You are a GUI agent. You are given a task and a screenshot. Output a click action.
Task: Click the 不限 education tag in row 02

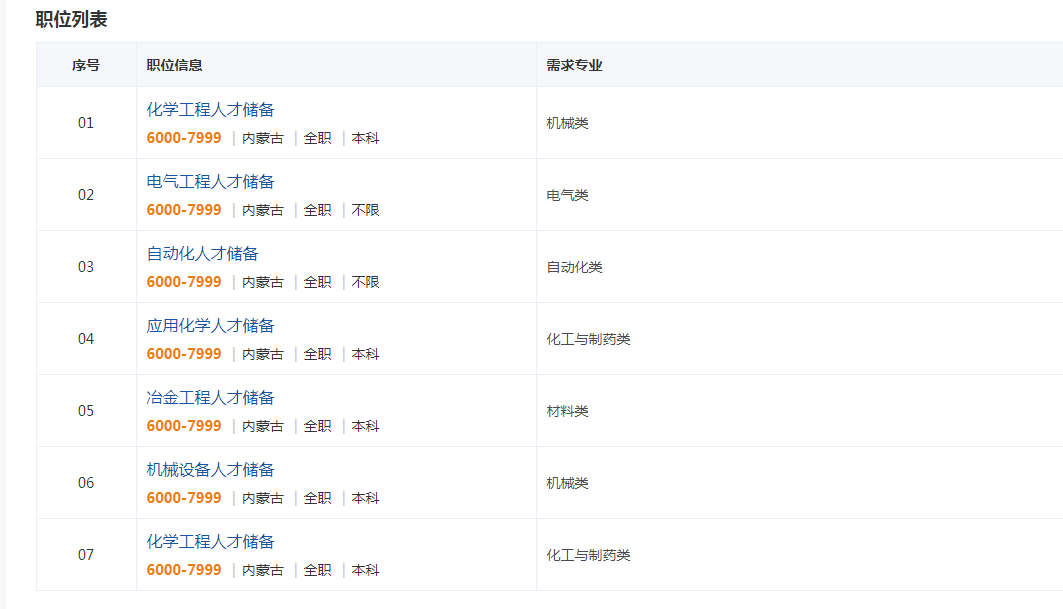[x=365, y=210]
